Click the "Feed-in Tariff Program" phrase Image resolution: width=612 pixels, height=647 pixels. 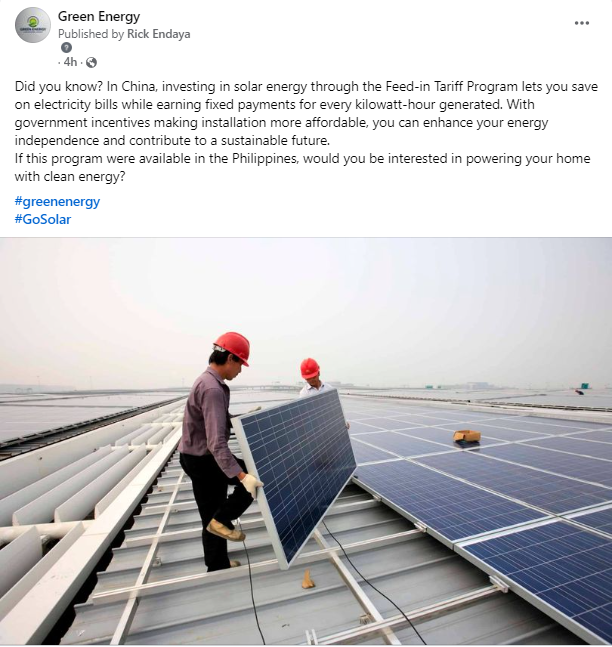click(451, 87)
